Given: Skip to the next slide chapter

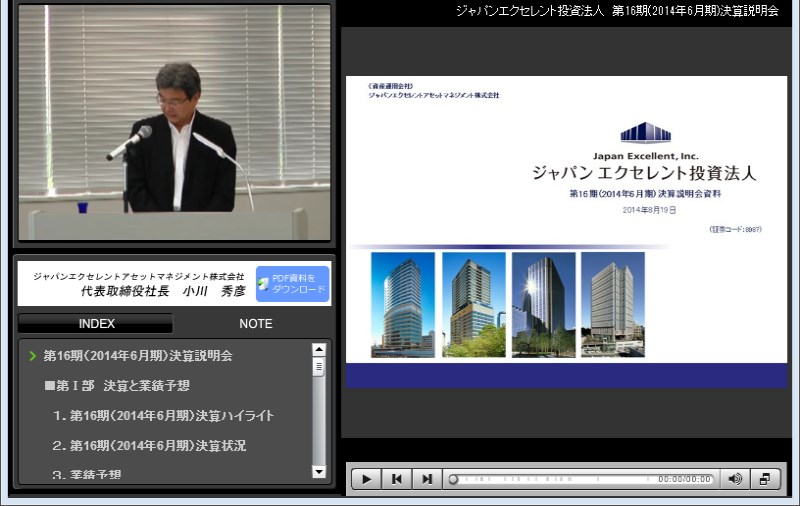Looking at the screenshot, I should tap(427, 479).
